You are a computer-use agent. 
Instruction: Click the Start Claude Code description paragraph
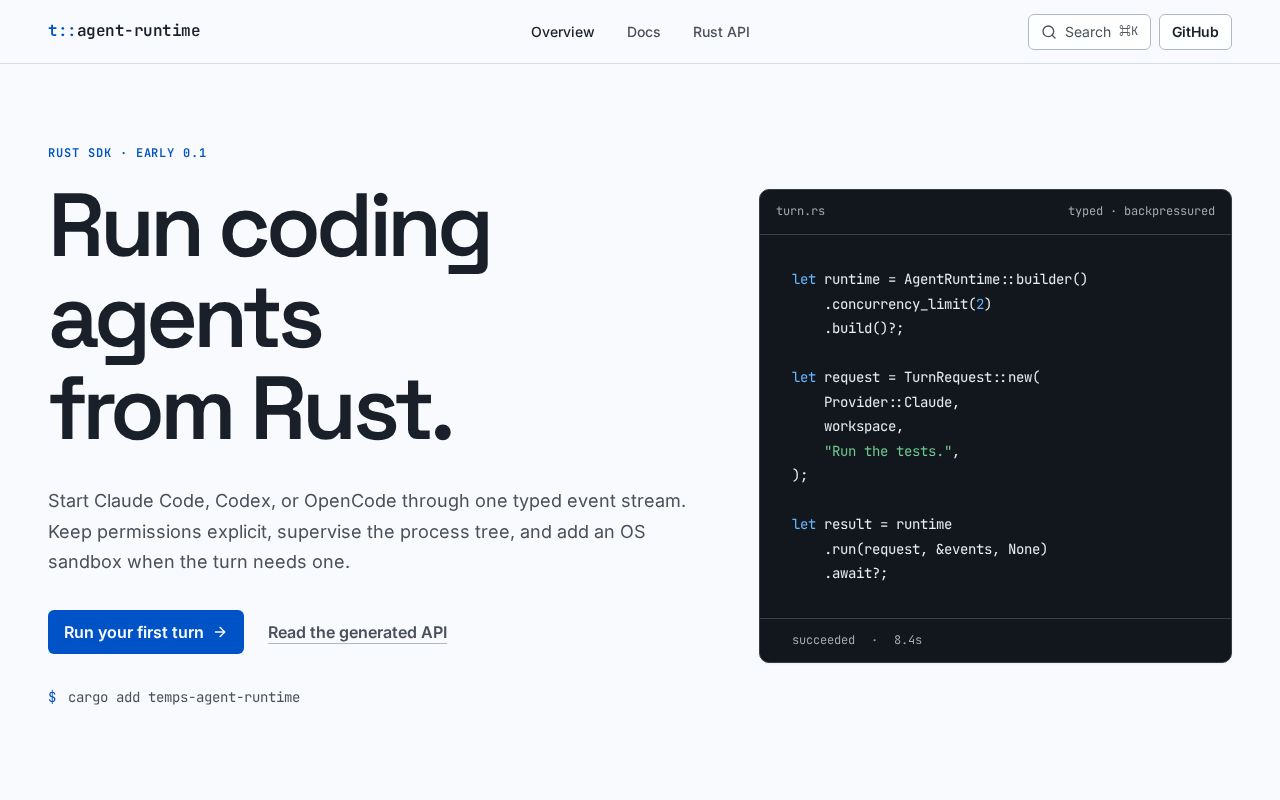tap(367, 531)
